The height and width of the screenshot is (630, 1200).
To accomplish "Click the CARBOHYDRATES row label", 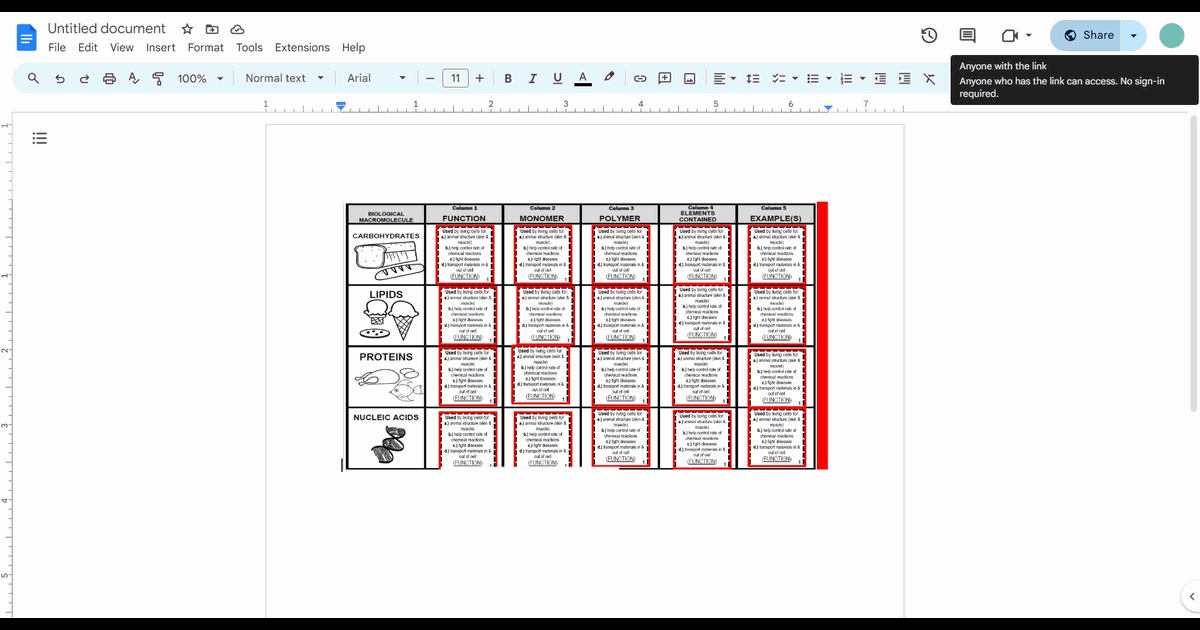I will [386, 236].
